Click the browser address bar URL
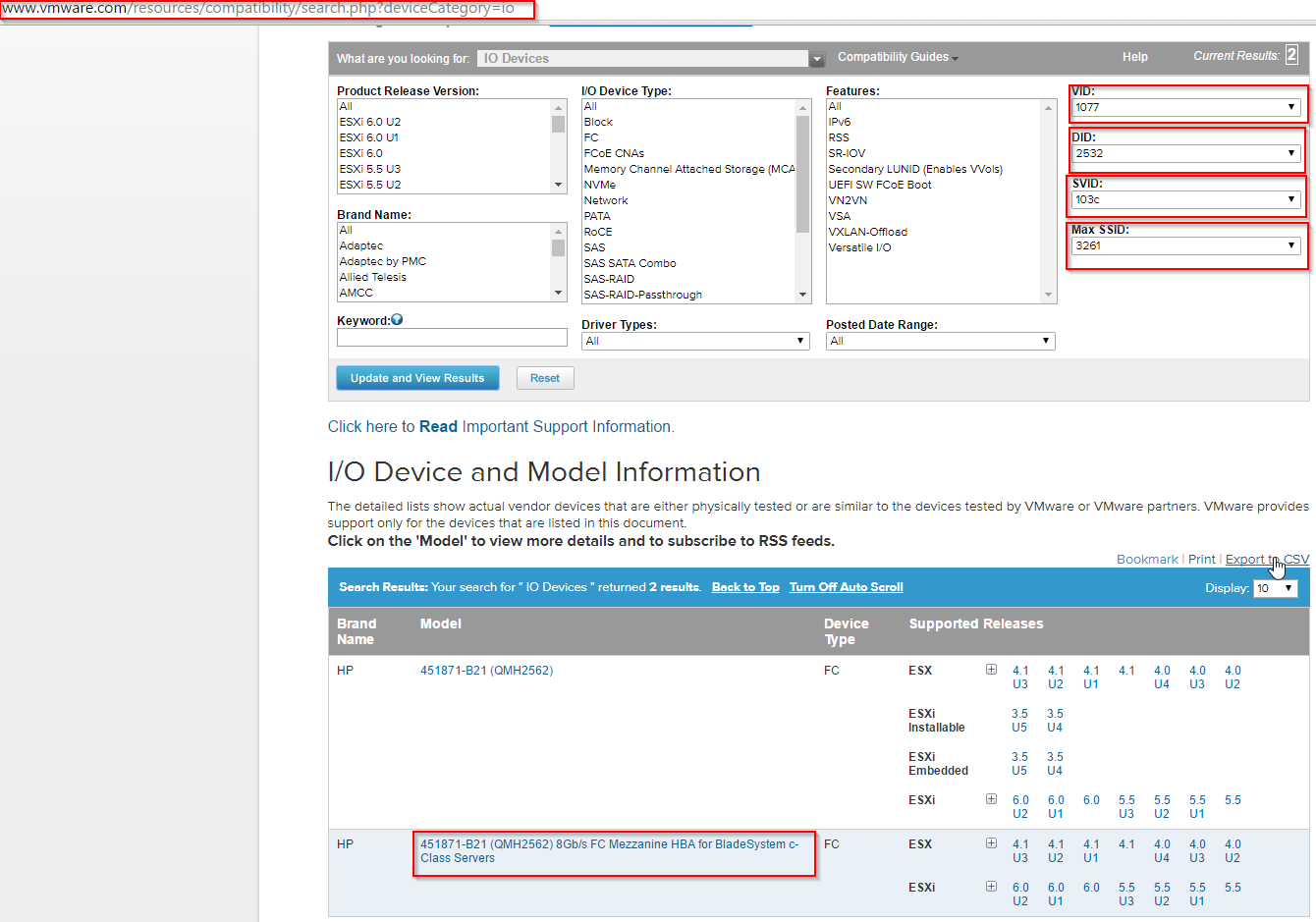Viewport: 1316px width, 922px height. pyautogui.click(x=257, y=8)
